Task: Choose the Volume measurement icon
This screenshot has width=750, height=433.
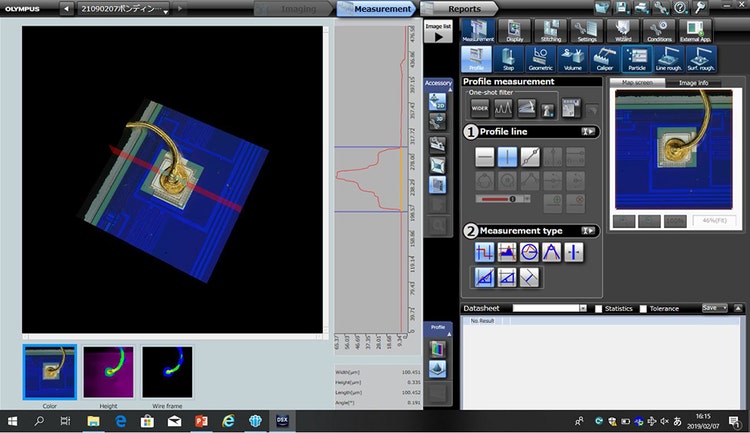Action: [572, 59]
